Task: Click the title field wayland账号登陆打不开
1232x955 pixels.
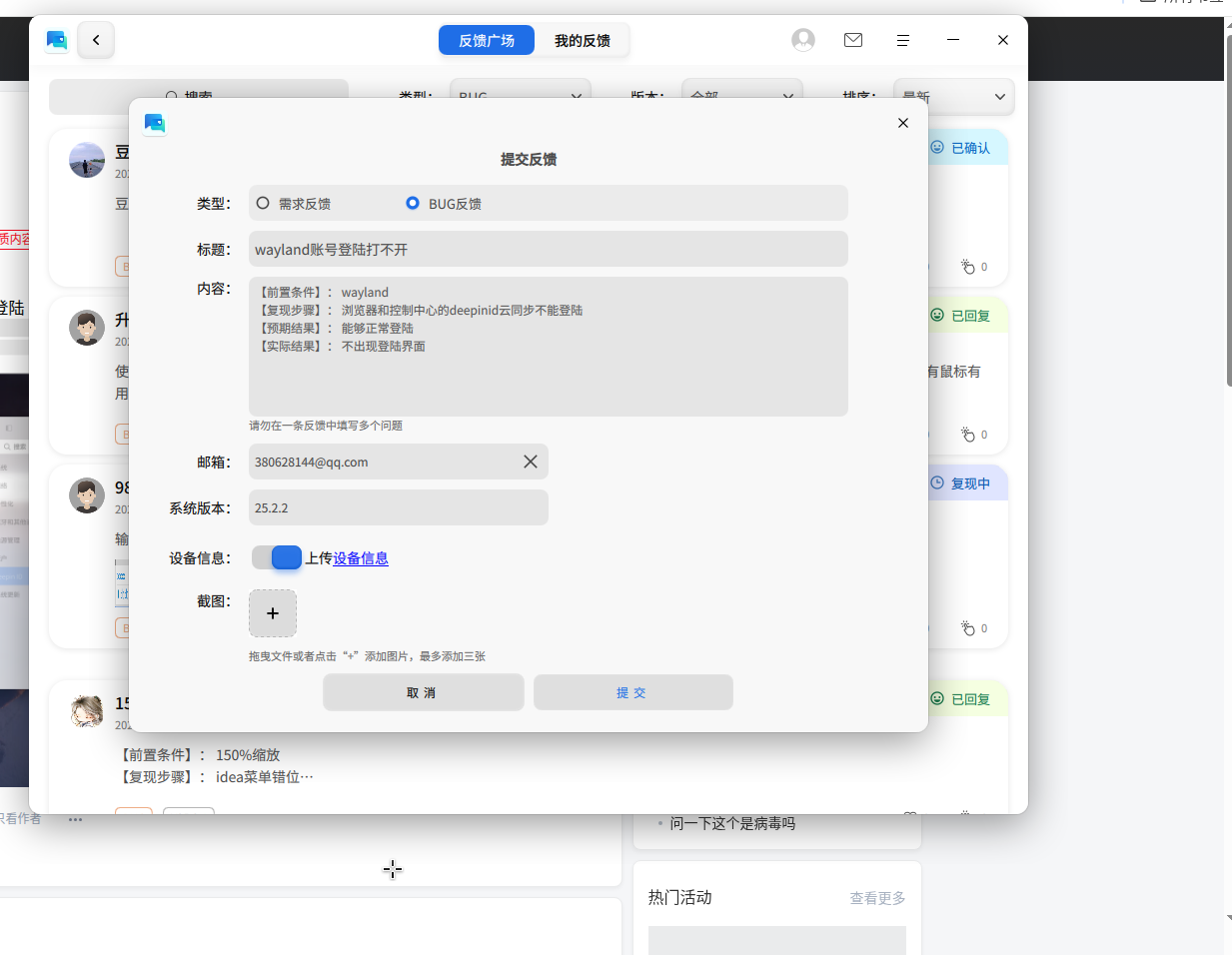Action: (x=549, y=249)
